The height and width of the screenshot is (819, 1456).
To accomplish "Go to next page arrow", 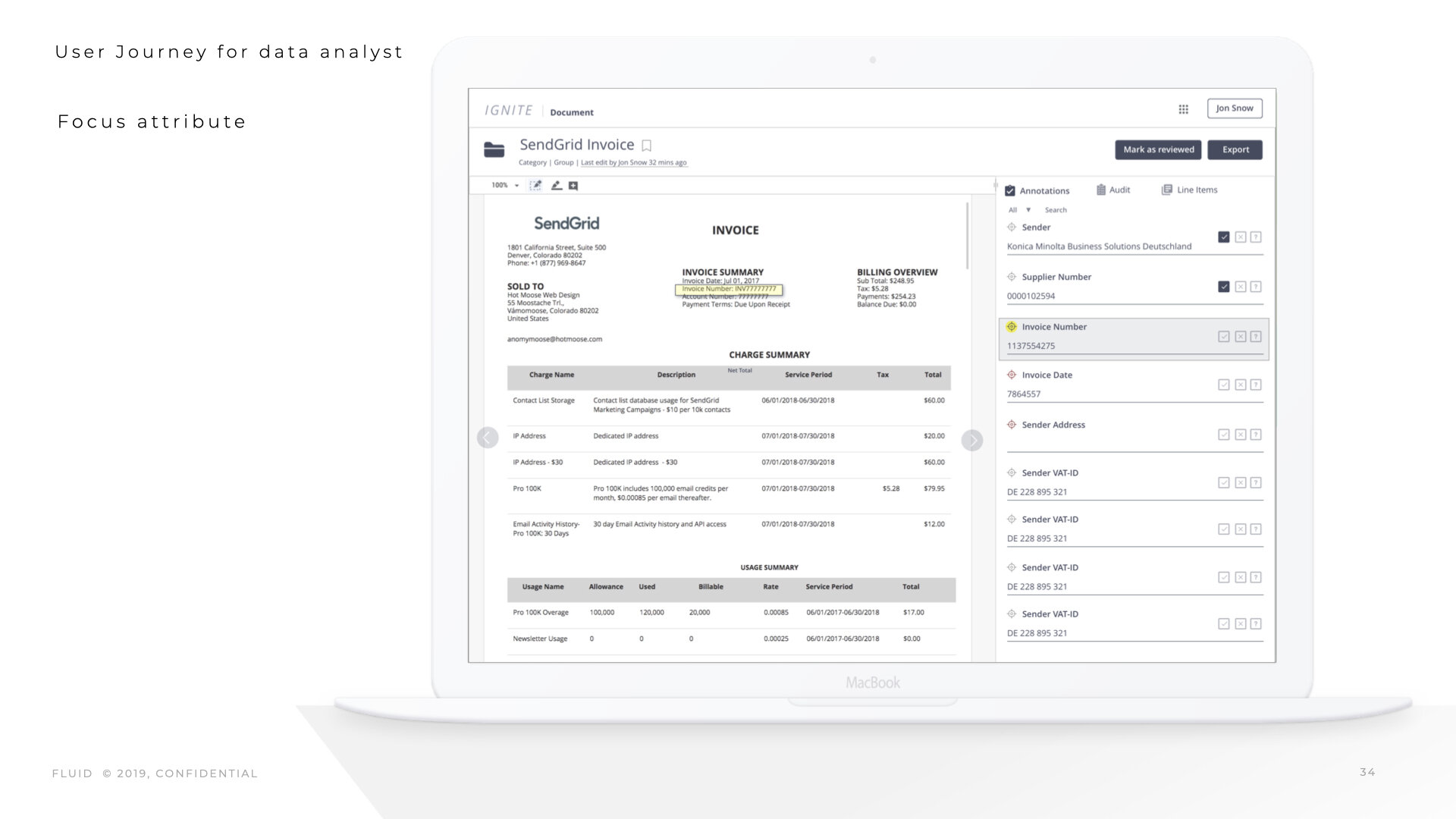I will click(972, 441).
